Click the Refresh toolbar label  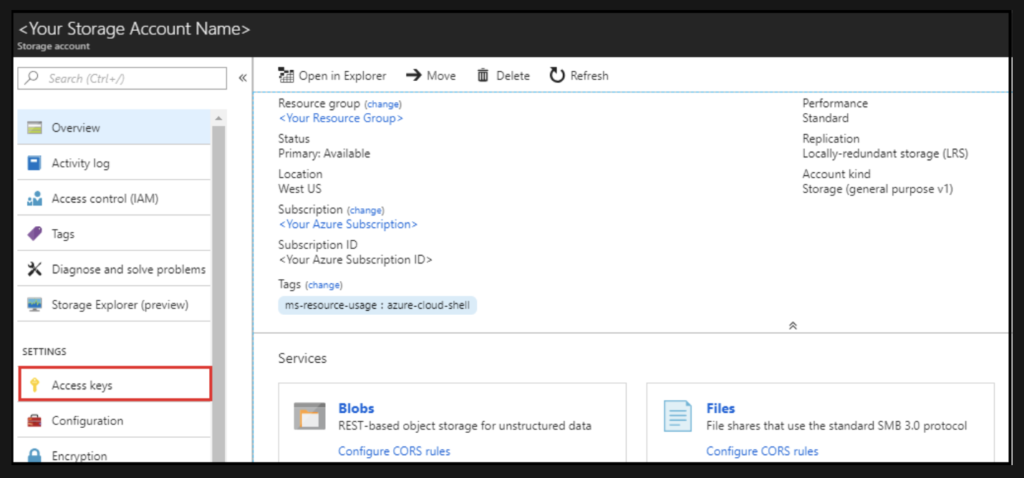coord(589,76)
